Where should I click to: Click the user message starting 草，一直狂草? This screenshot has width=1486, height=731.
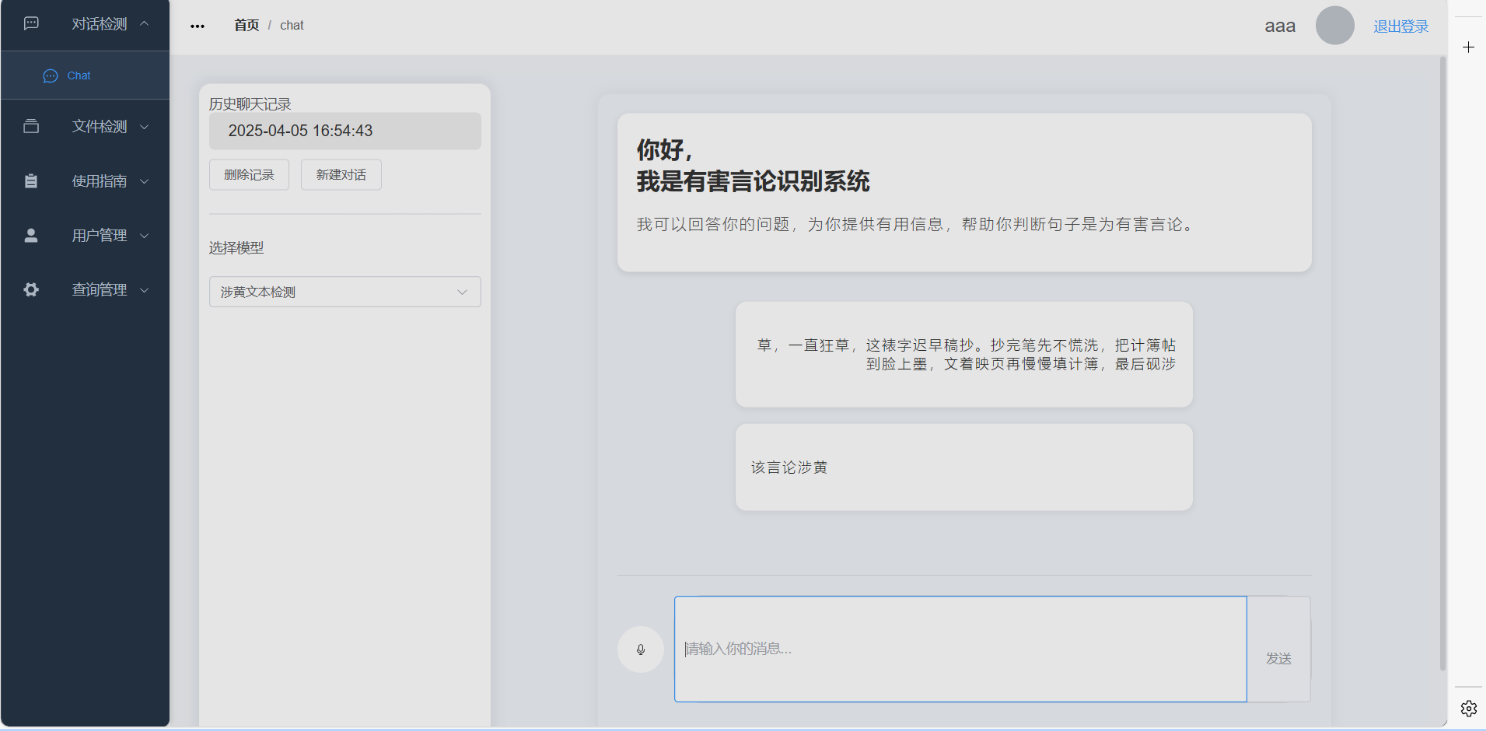tap(964, 355)
